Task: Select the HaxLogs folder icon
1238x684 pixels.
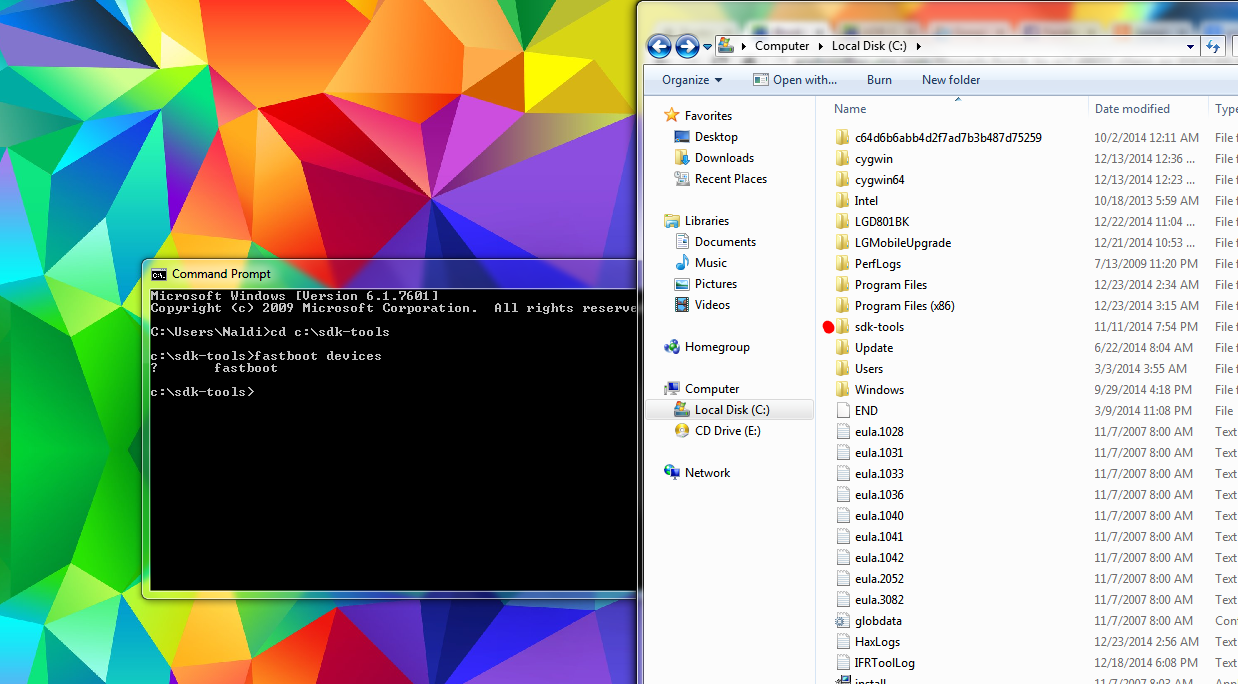Action: click(842, 642)
